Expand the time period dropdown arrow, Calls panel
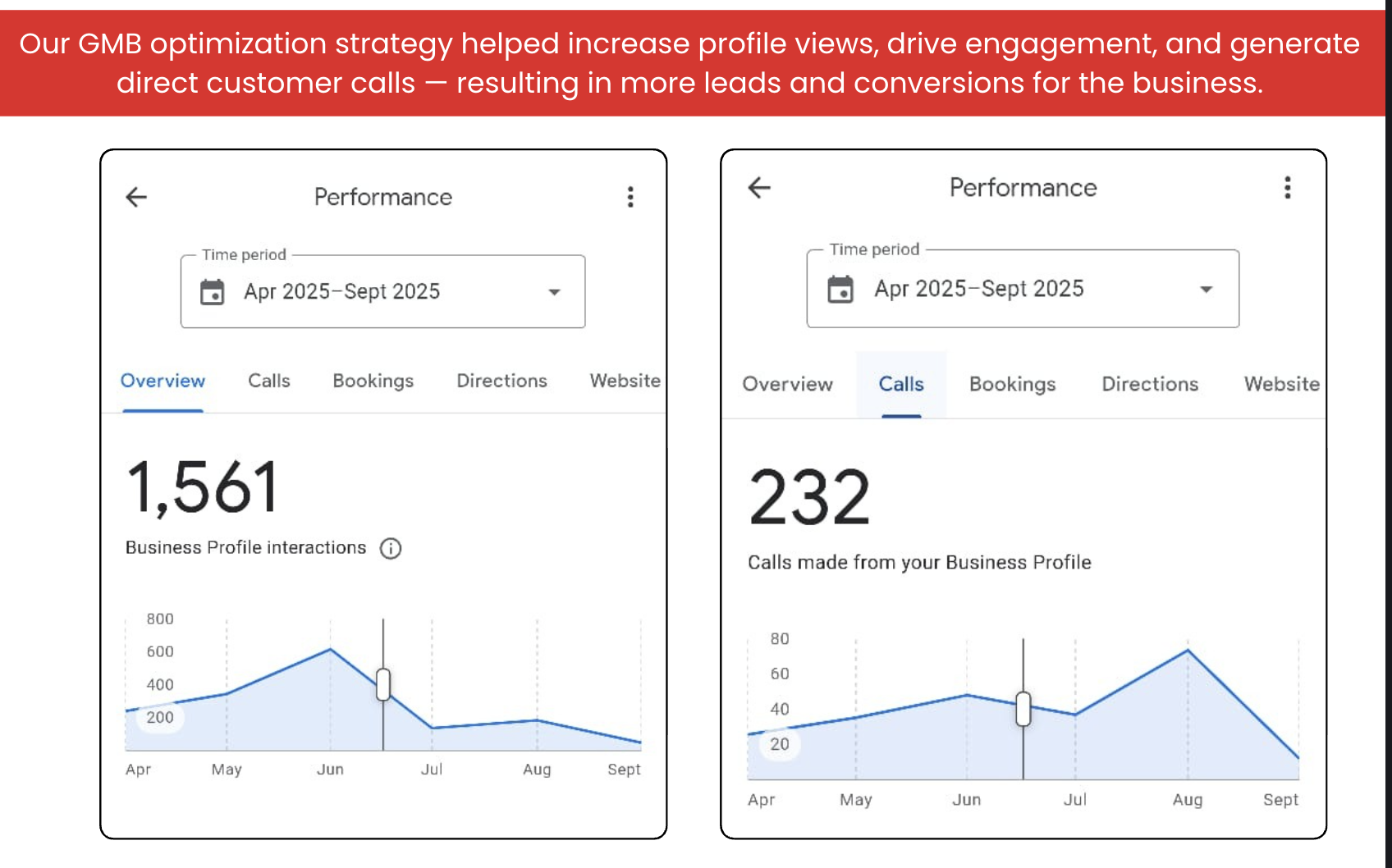 point(1206,290)
